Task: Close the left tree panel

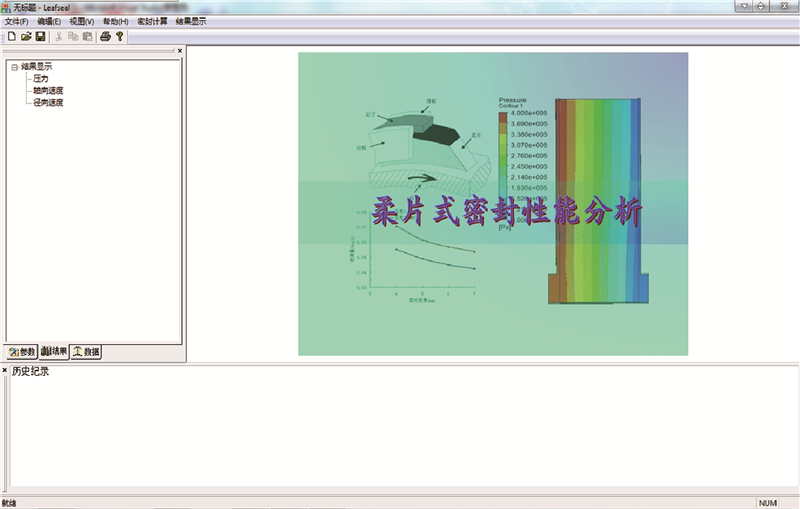Action: click(x=180, y=50)
